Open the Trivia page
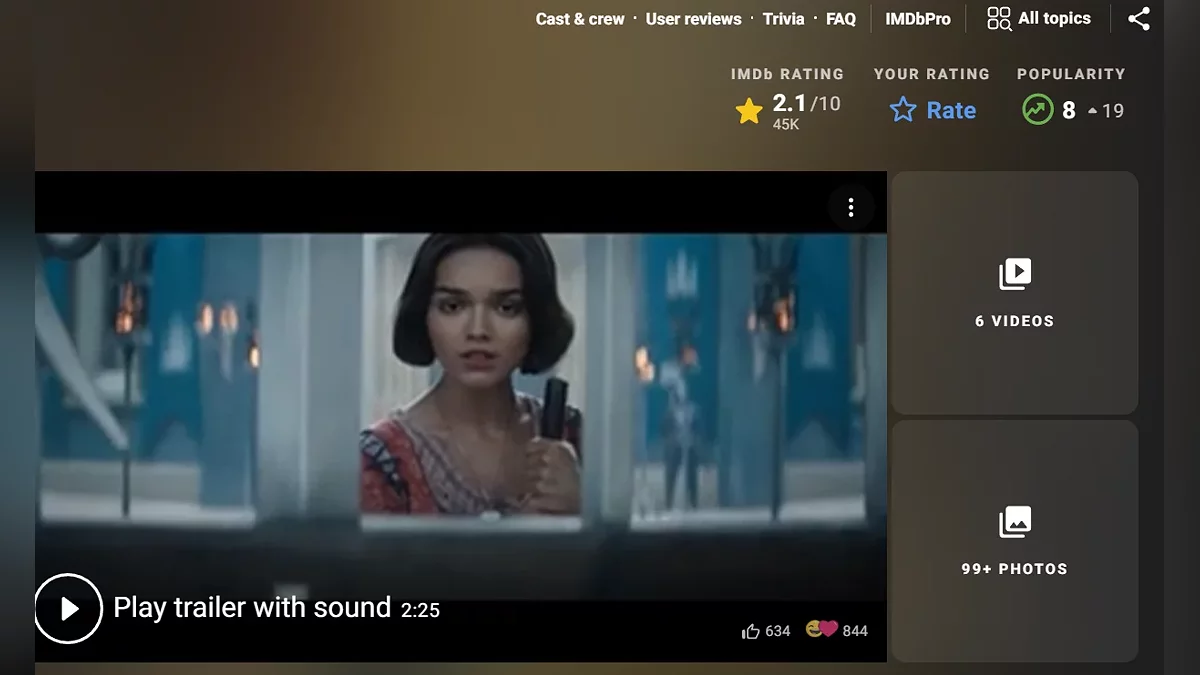Image resolution: width=1200 pixels, height=675 pixels. coord(783,19)
